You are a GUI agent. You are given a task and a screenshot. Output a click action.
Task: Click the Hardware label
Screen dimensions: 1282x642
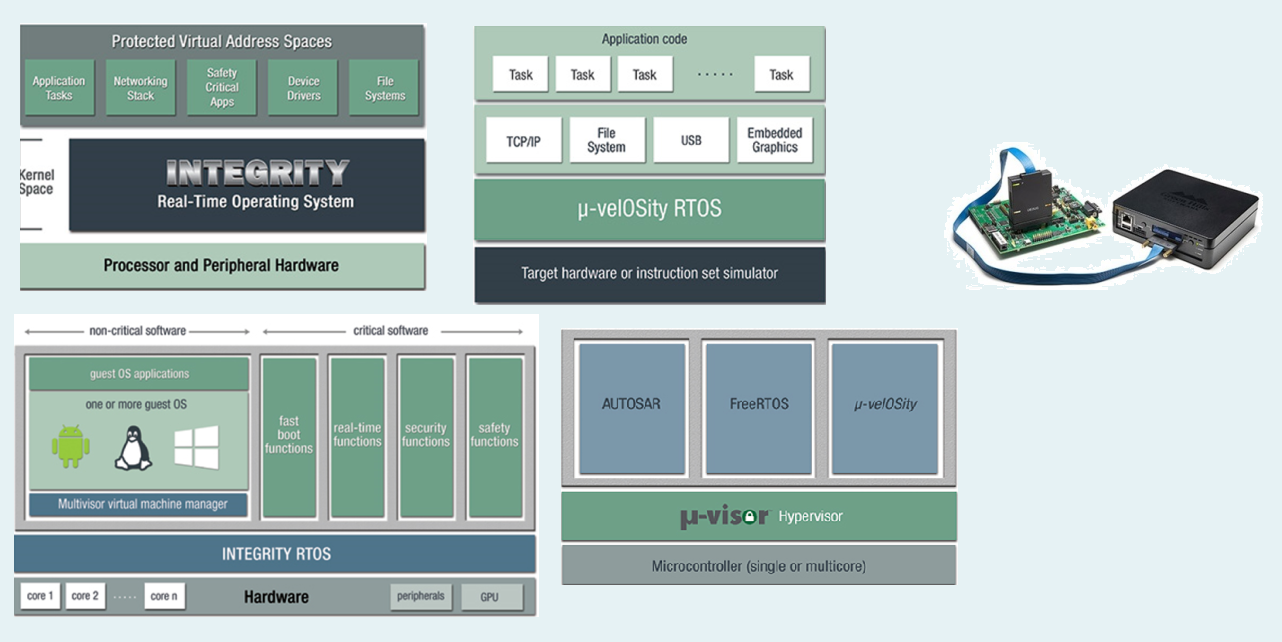click(276, 597)
